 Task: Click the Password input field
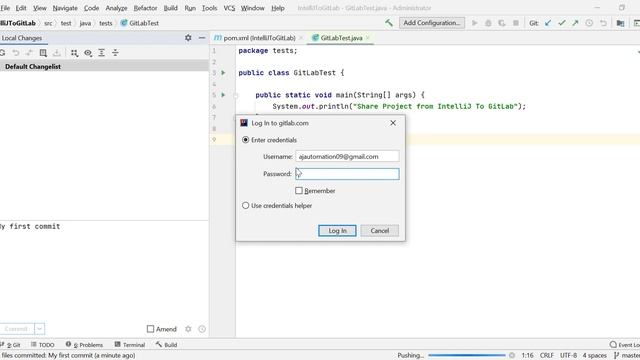pos(347,174)
